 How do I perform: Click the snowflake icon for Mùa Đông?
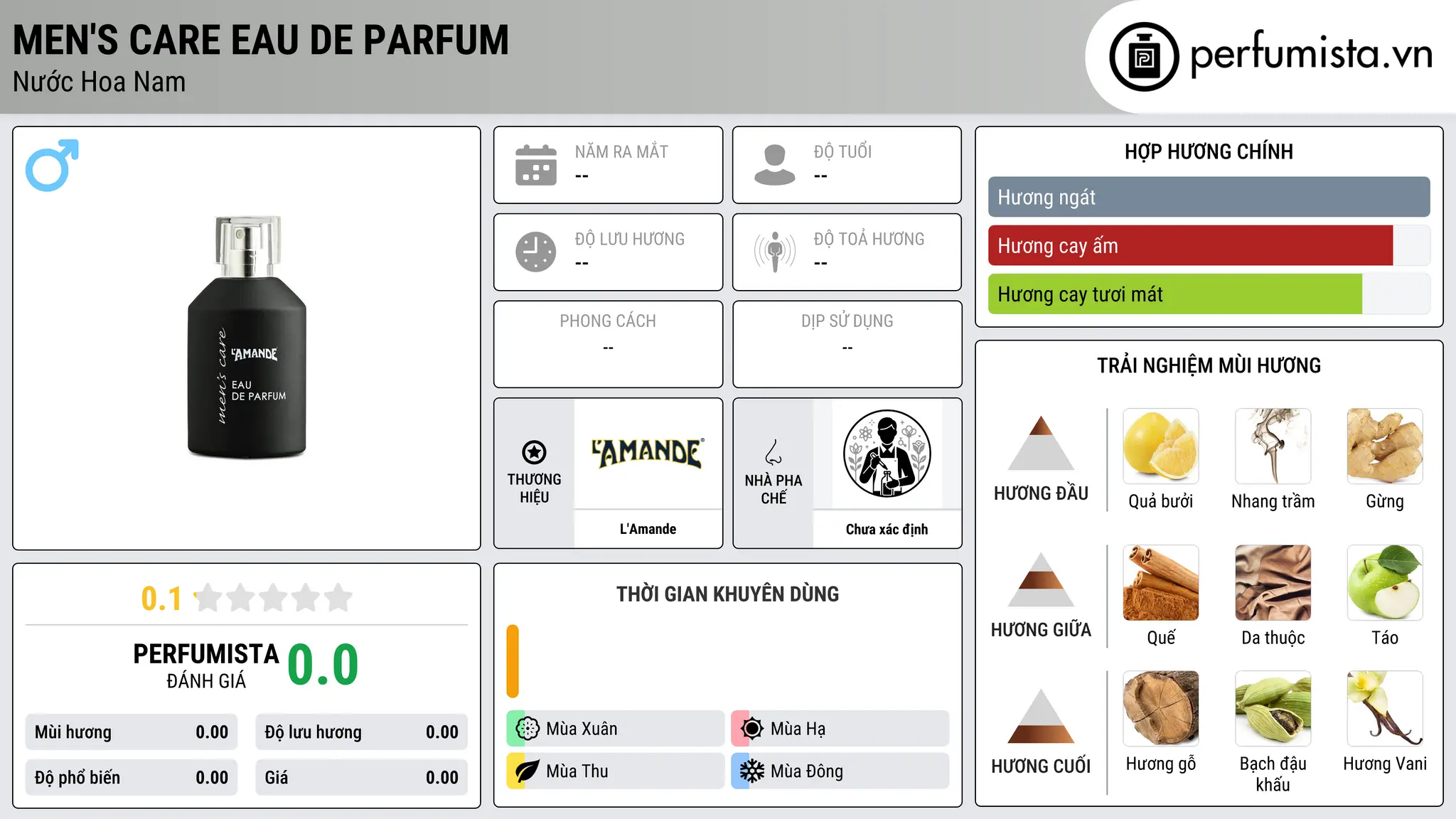[752, 771]
